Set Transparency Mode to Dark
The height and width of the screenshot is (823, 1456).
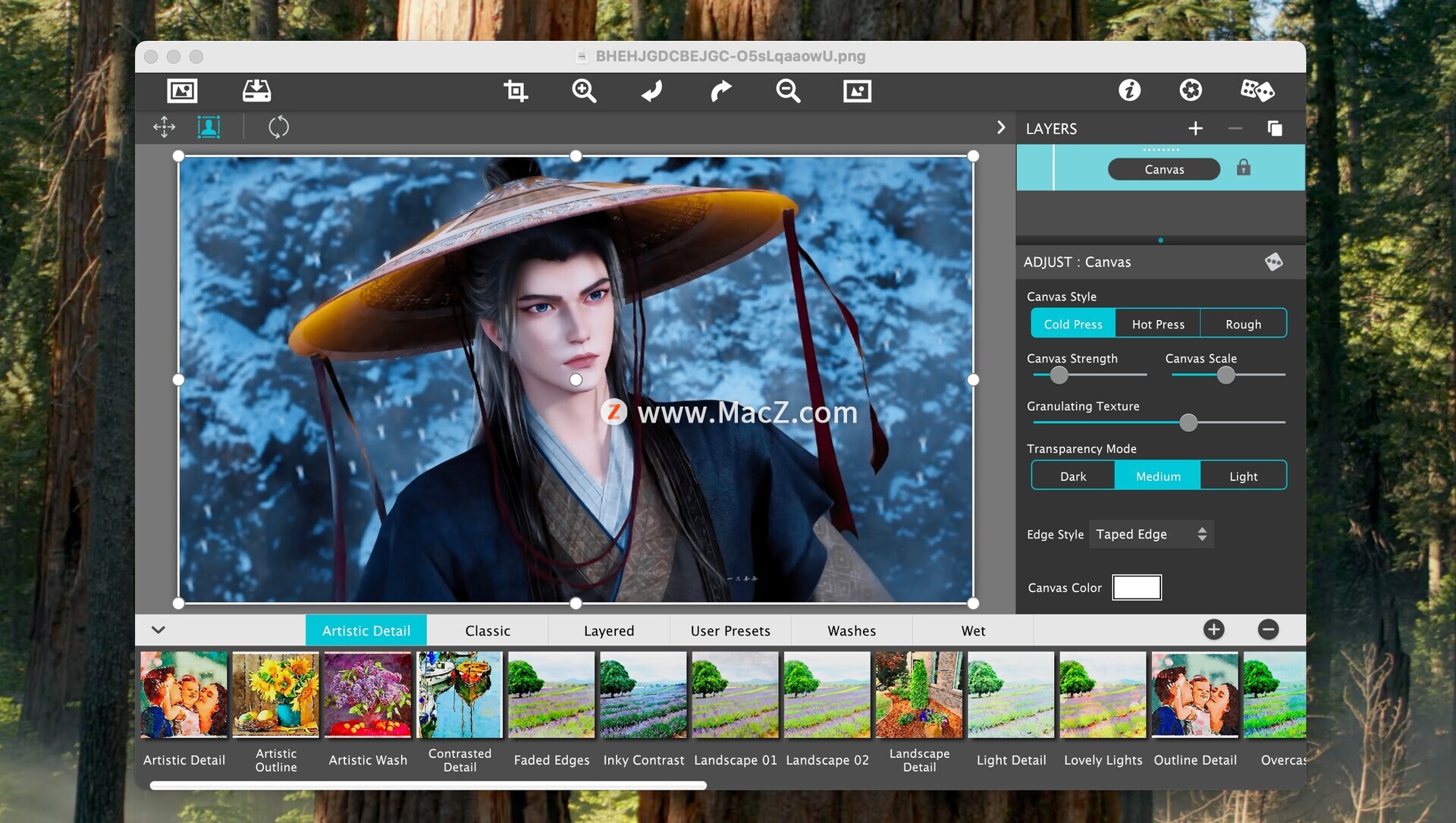click(x=1073, y=476)
